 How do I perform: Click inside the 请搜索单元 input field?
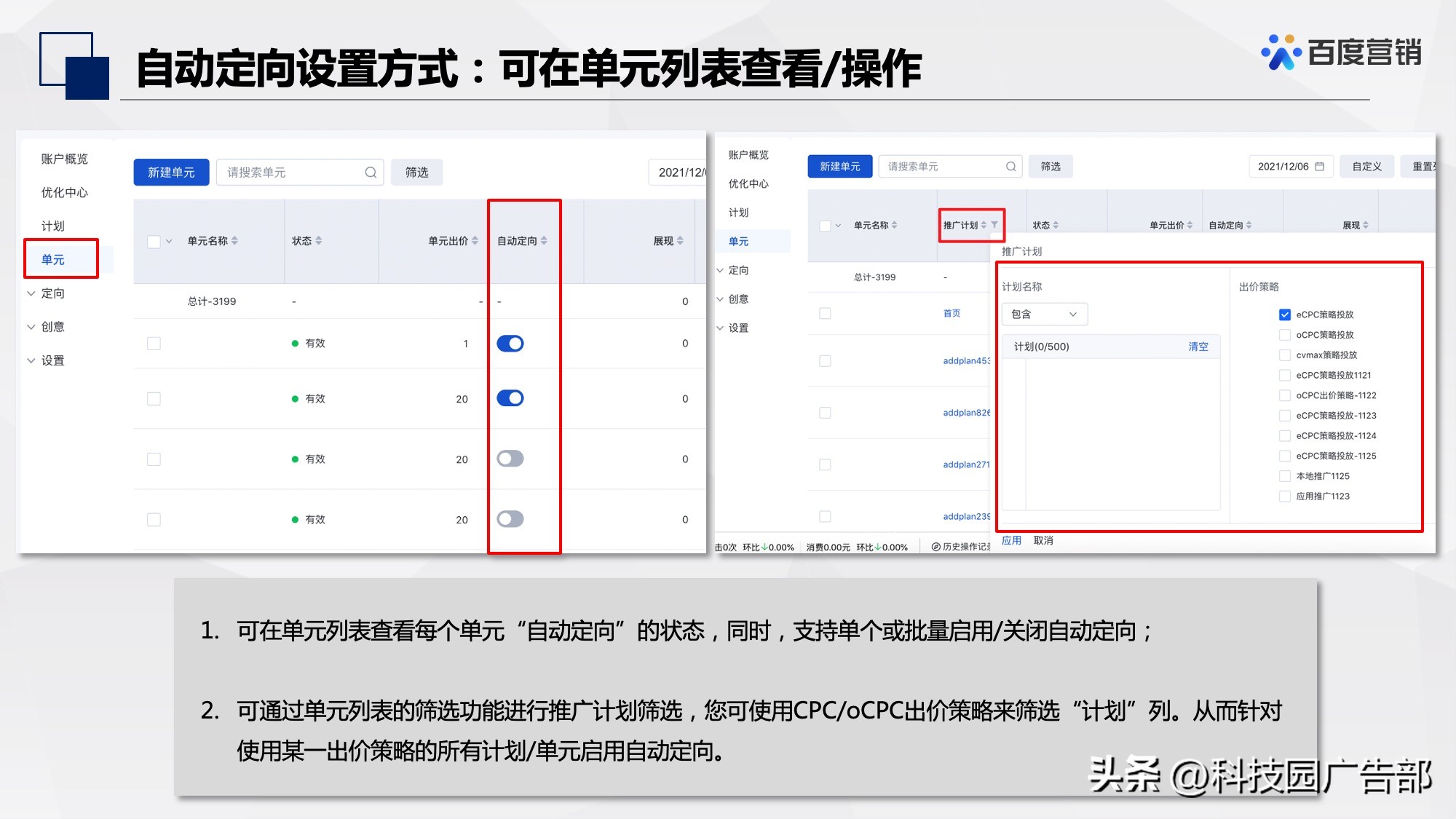click(x=291, y=172)
